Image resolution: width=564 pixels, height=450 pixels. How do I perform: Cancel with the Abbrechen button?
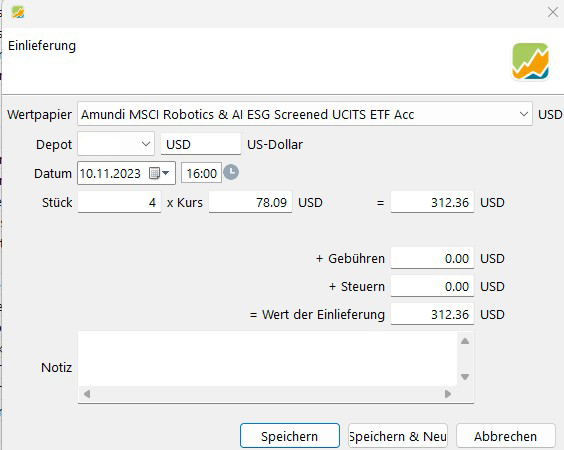(505, 436)
